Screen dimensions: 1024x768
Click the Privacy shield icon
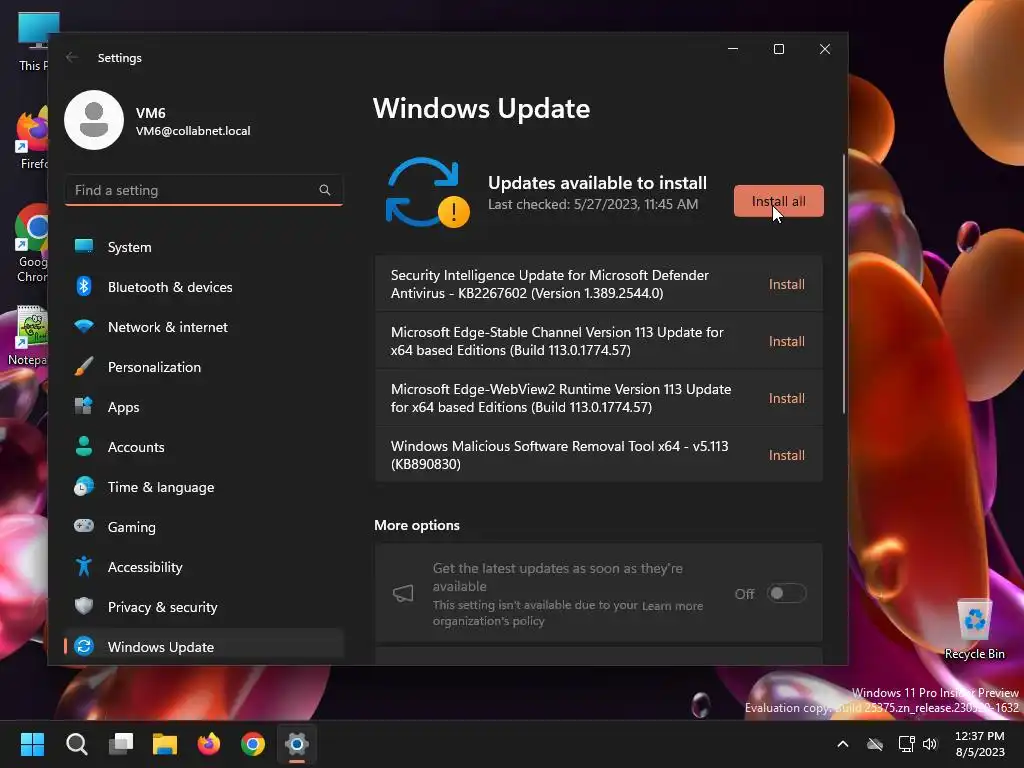[84, 606]
